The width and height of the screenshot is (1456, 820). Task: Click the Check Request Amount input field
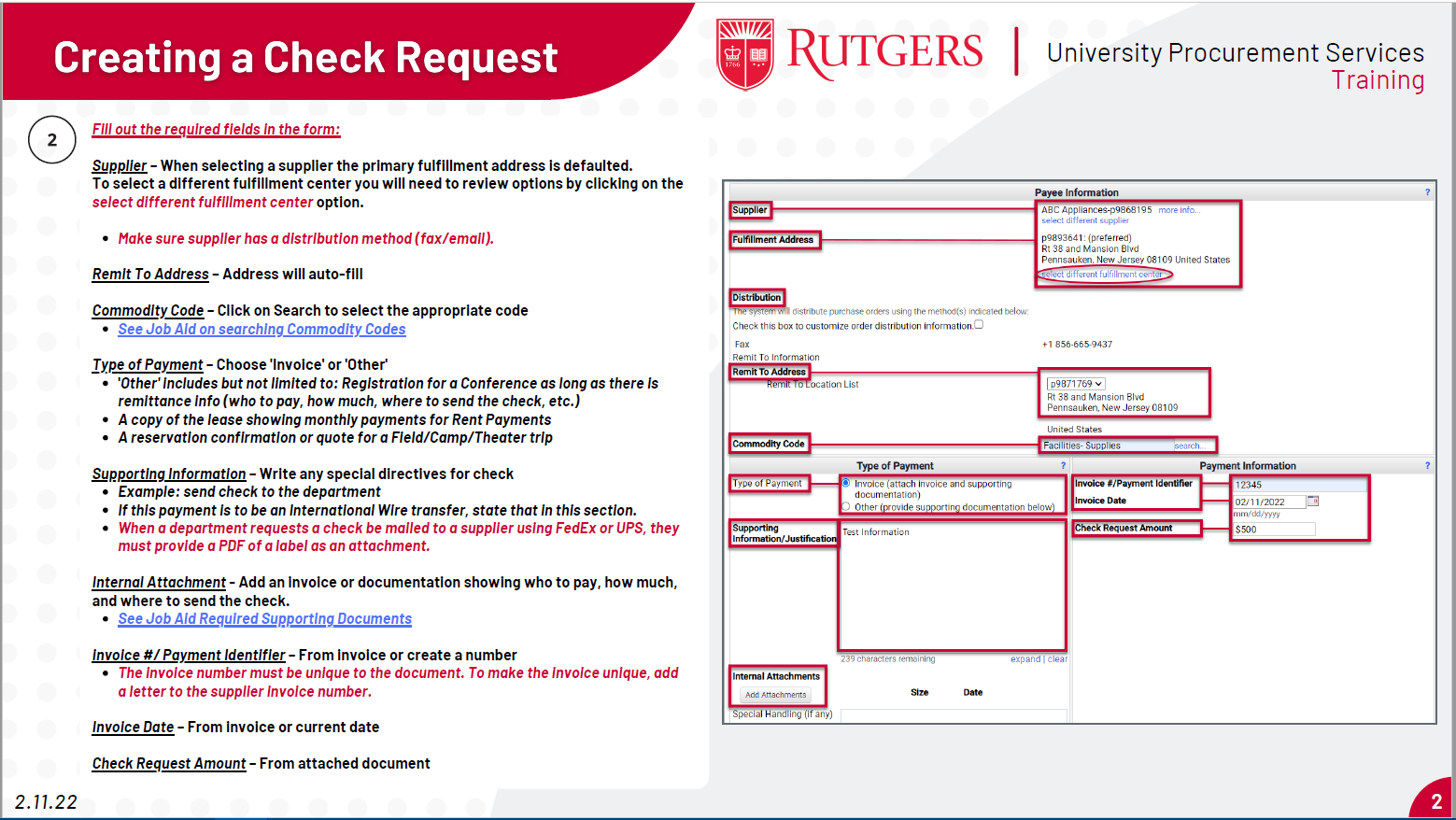(1272, 529)
